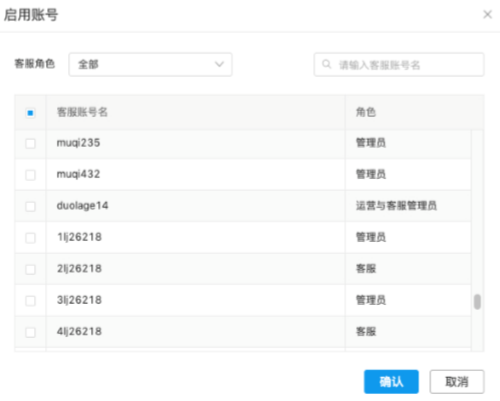Click the search magnifier icon
Image resolution: width=500 pixels, height=401 pixels.
[326, 64]
